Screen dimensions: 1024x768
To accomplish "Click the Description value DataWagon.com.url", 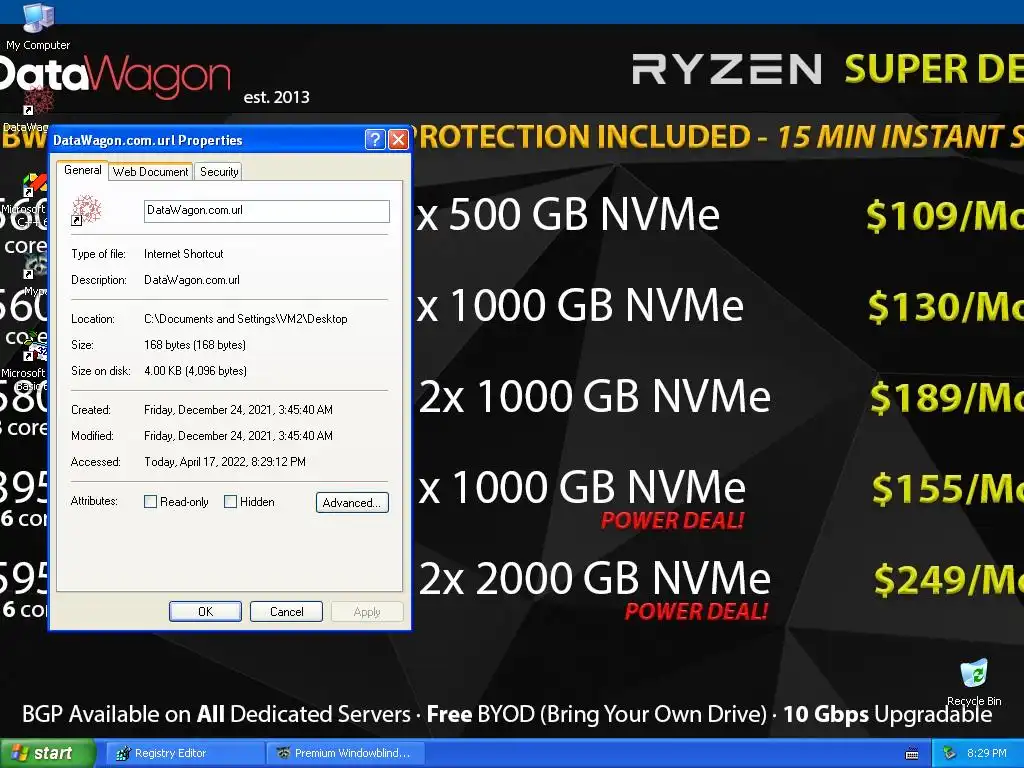I will (192, 280).
